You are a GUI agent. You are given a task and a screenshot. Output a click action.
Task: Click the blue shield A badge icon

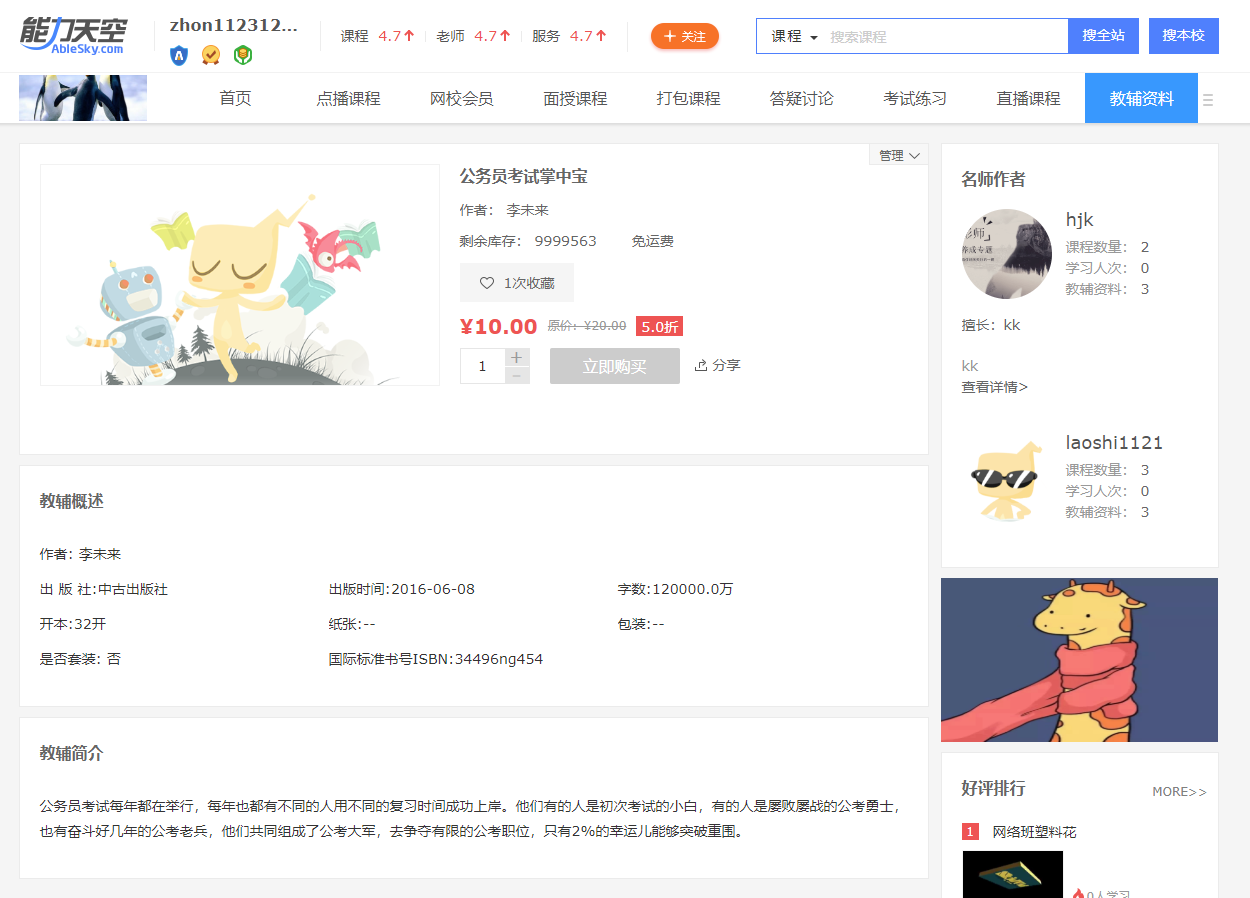point(179,55)
